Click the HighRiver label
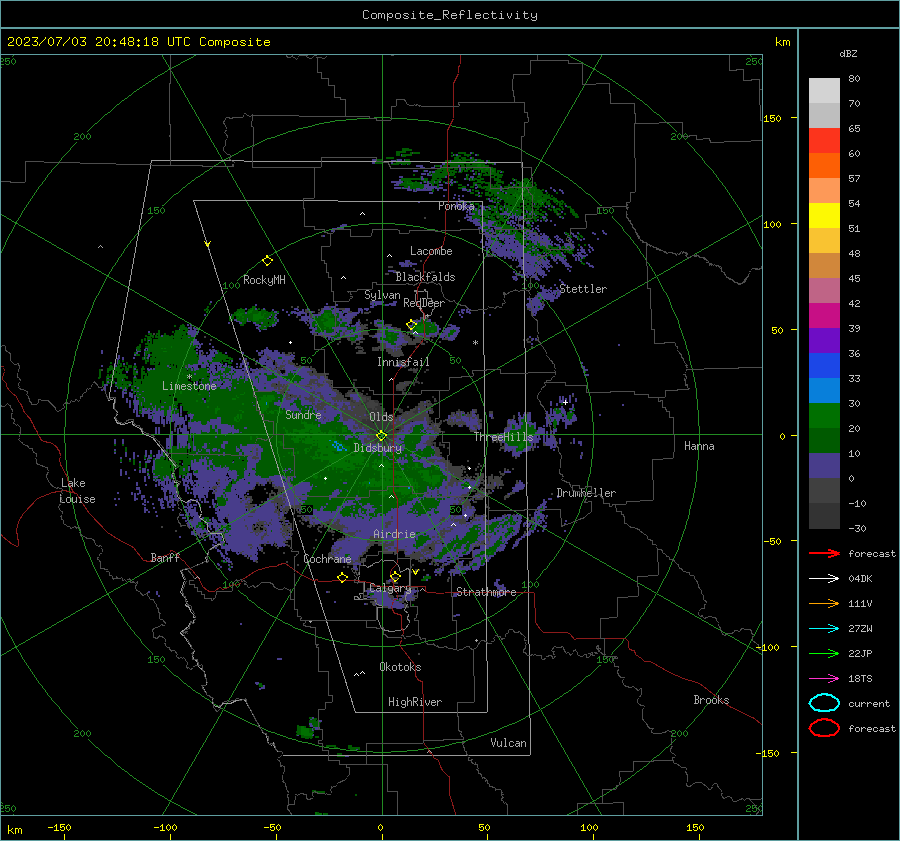 pos(415,703)
